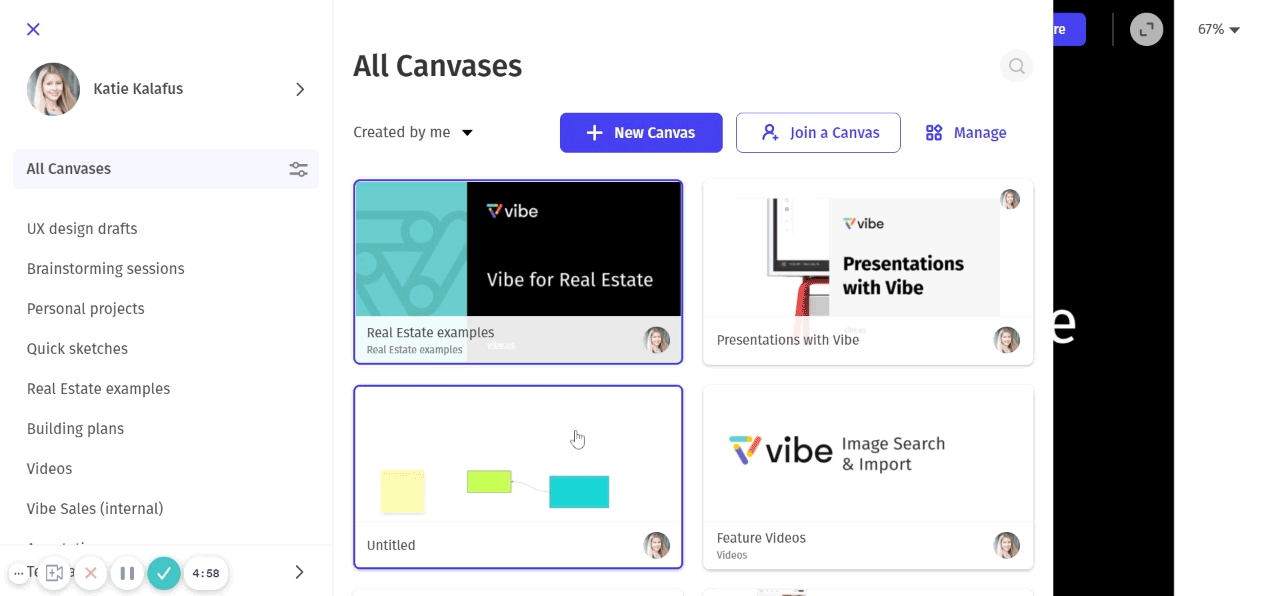Open the Real Estate examples folder in sidebar
Image resolution: width=1280 pixels, height=596 pixels.
[98, 389]
